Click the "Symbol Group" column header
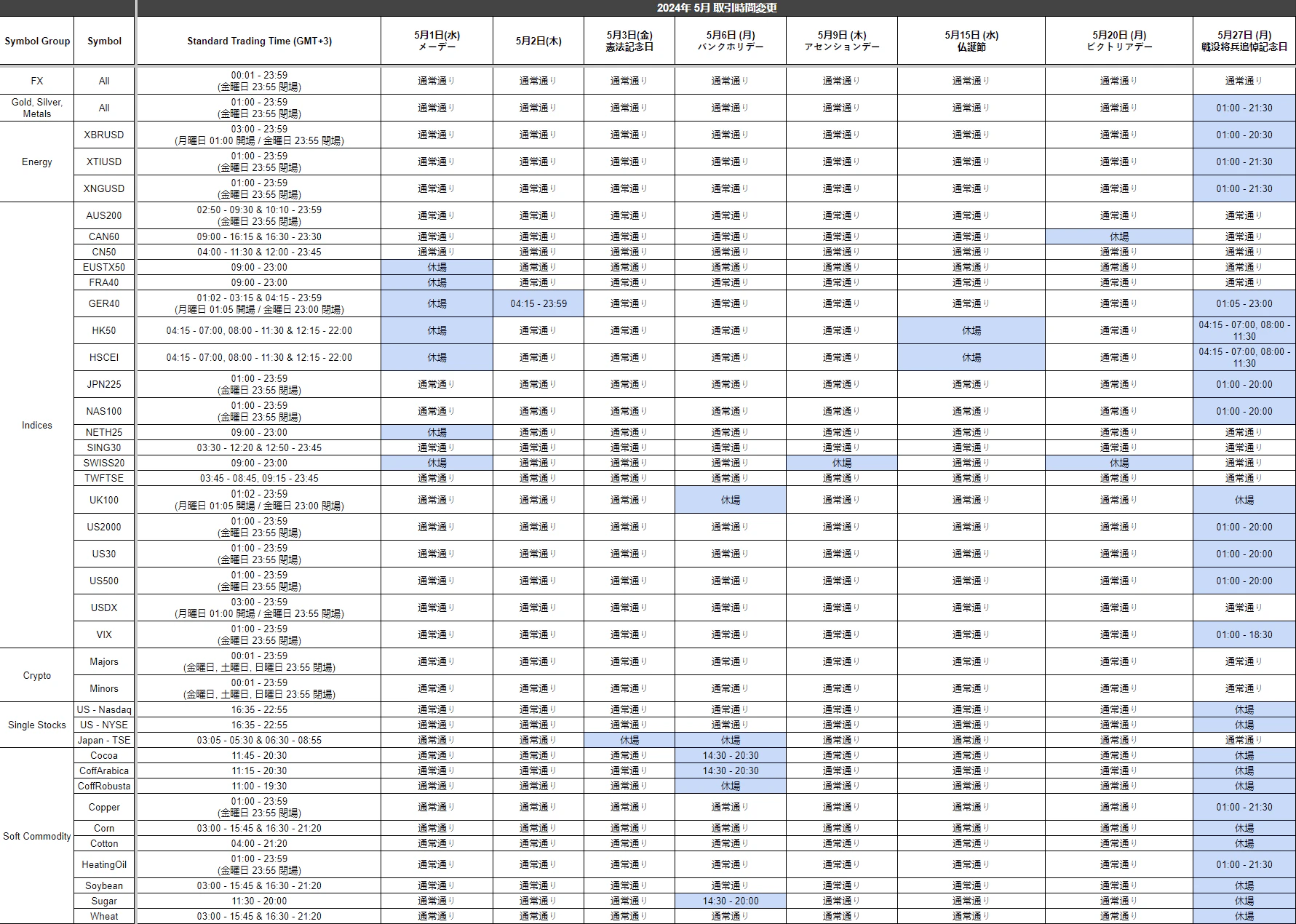 pos(37,41)
